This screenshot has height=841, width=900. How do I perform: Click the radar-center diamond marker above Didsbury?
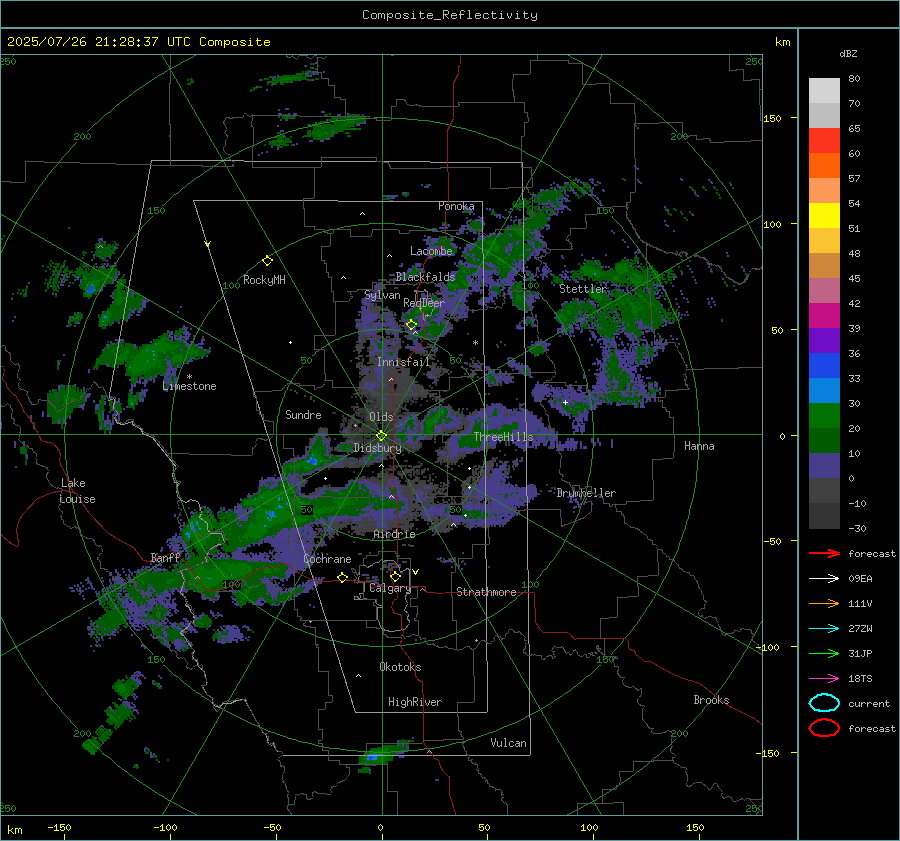pyautogui.click(x=381, y=436)
